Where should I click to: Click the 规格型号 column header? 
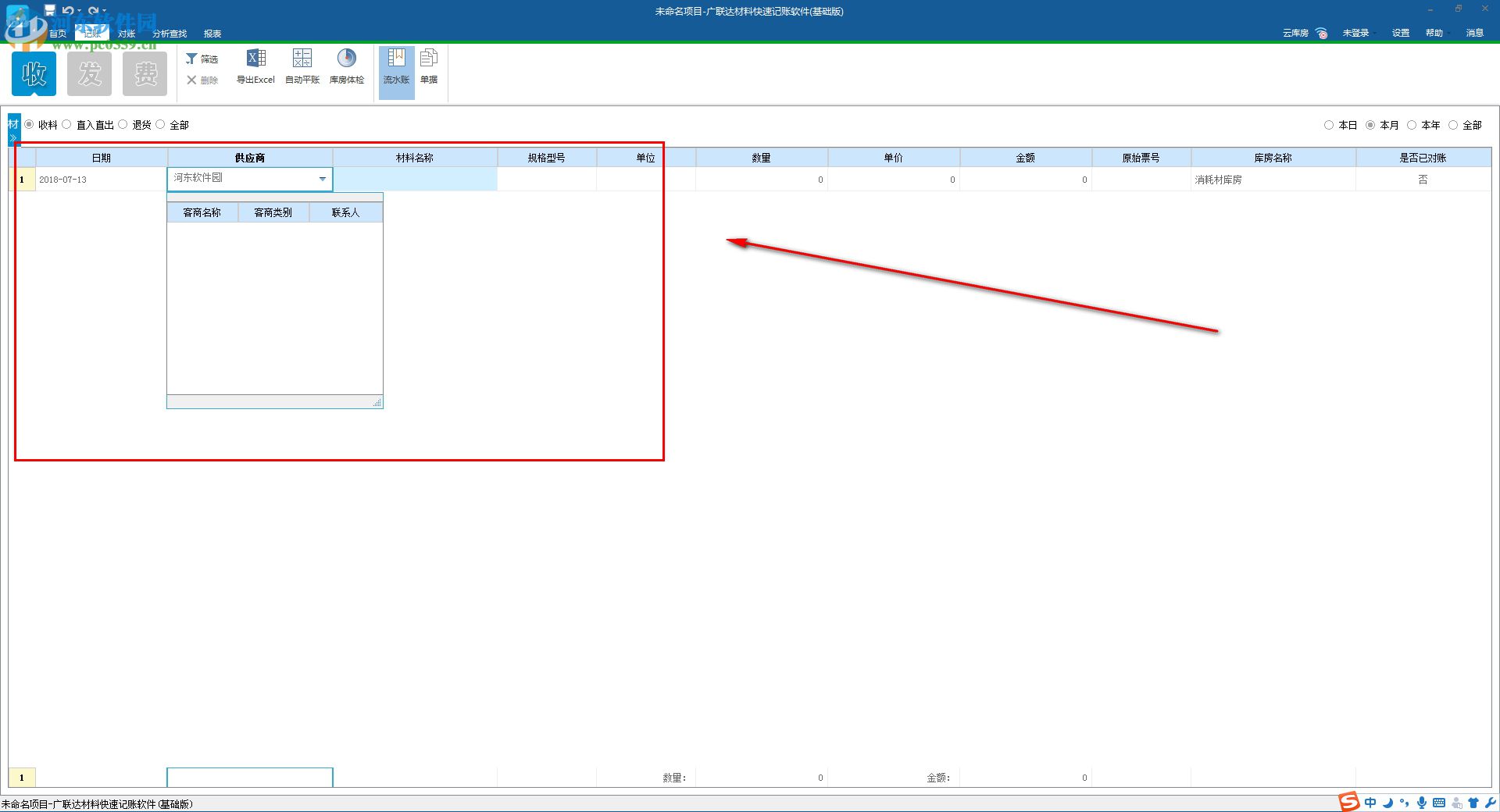547,158
